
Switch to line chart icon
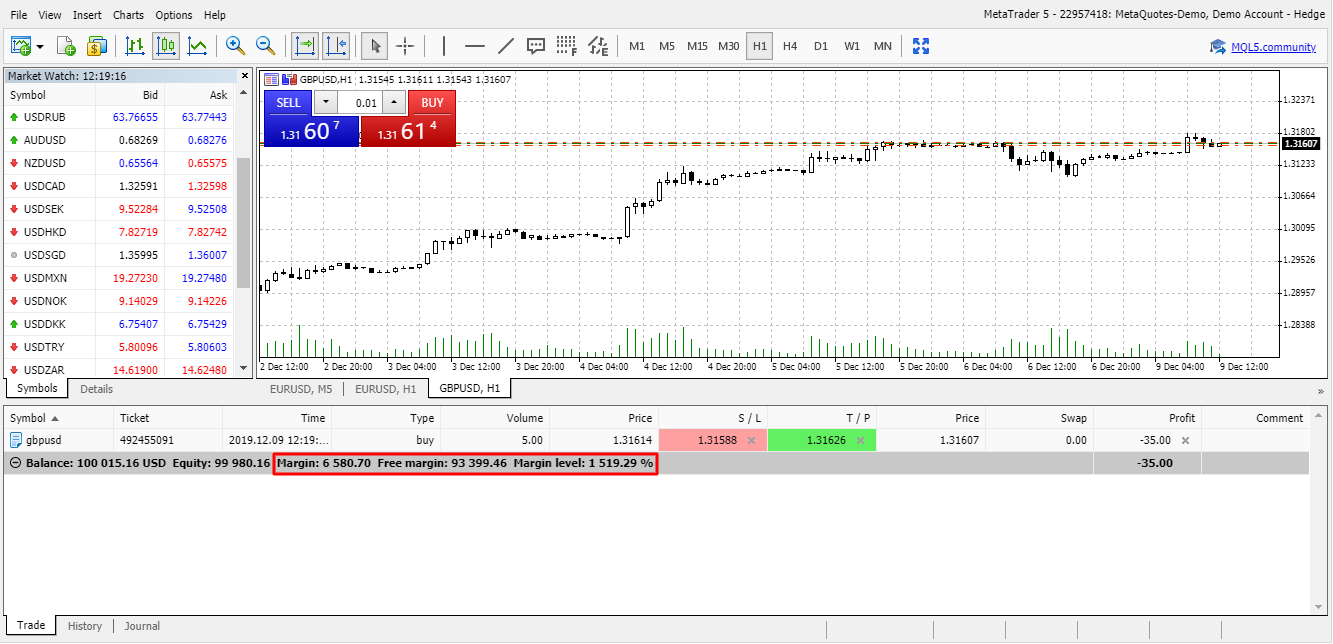(197, 46)
